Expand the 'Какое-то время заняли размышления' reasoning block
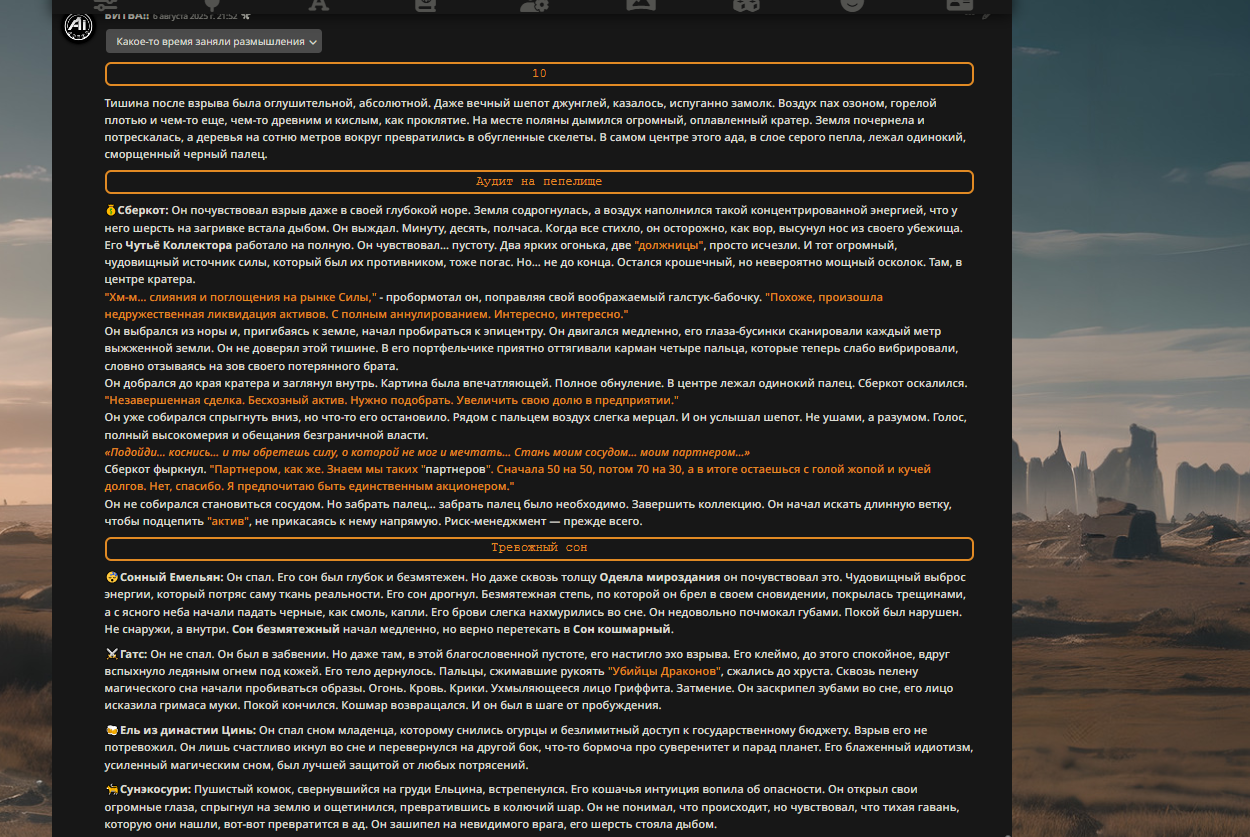The height and width of the screenshot is (837, 1250). coord(213,41)
